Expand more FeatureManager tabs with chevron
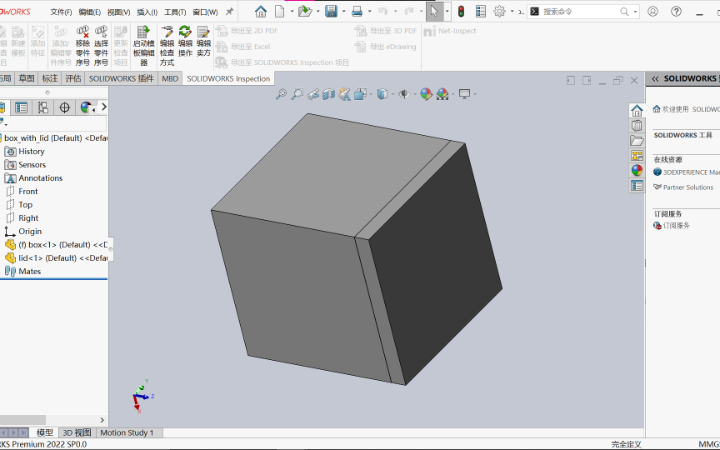This screenshot has height=450, width=720. point(104,107)
